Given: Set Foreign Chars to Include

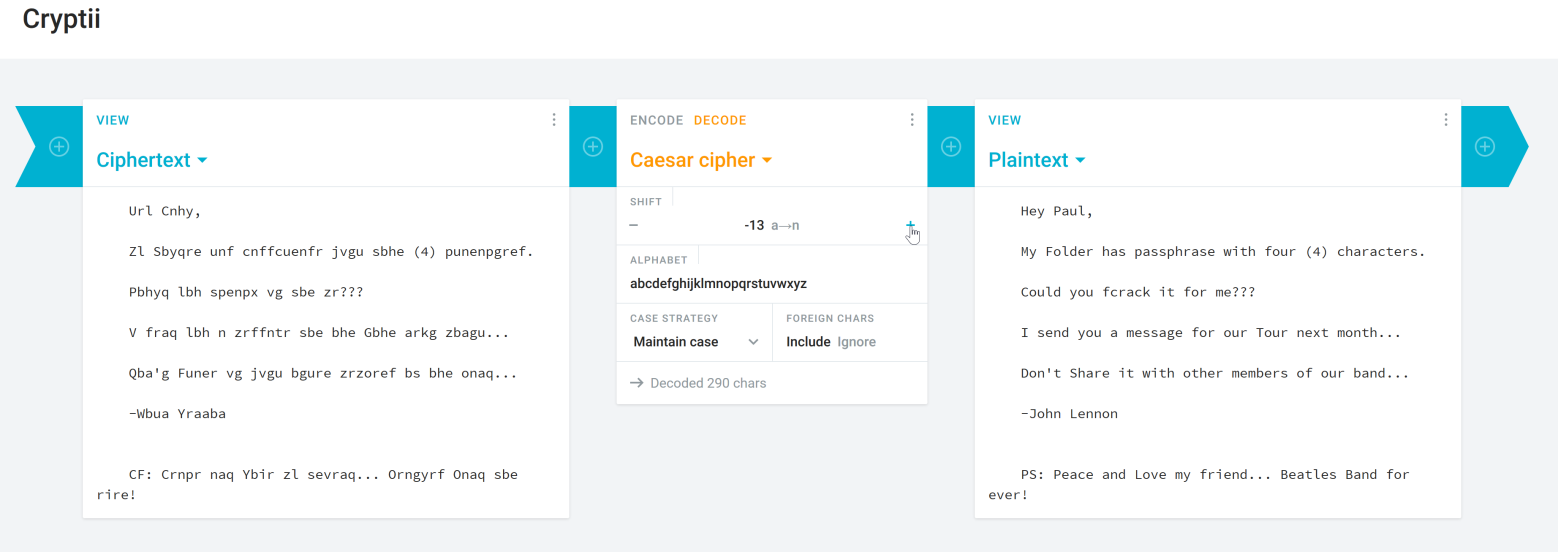Looking at the screenshot, I should [808, 342].
